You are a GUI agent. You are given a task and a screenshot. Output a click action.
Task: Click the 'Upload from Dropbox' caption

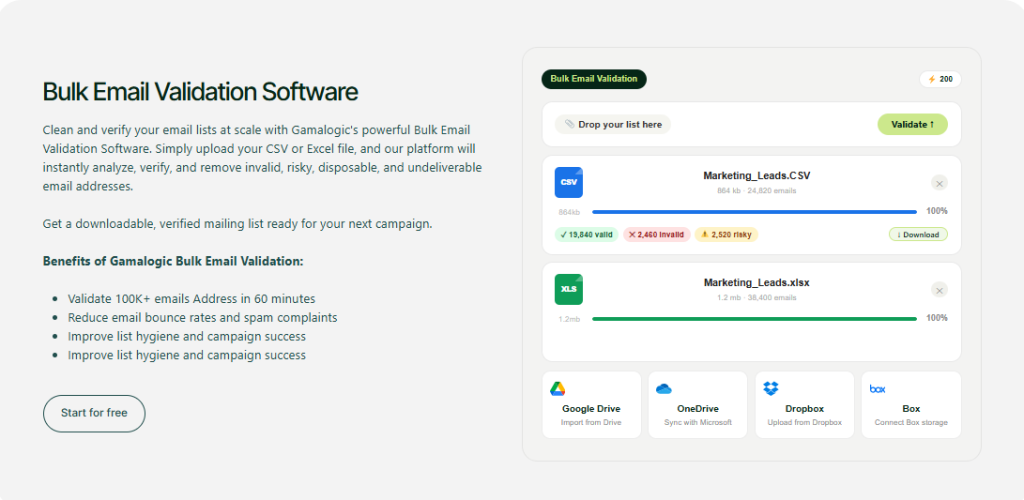tap(805, 422)
